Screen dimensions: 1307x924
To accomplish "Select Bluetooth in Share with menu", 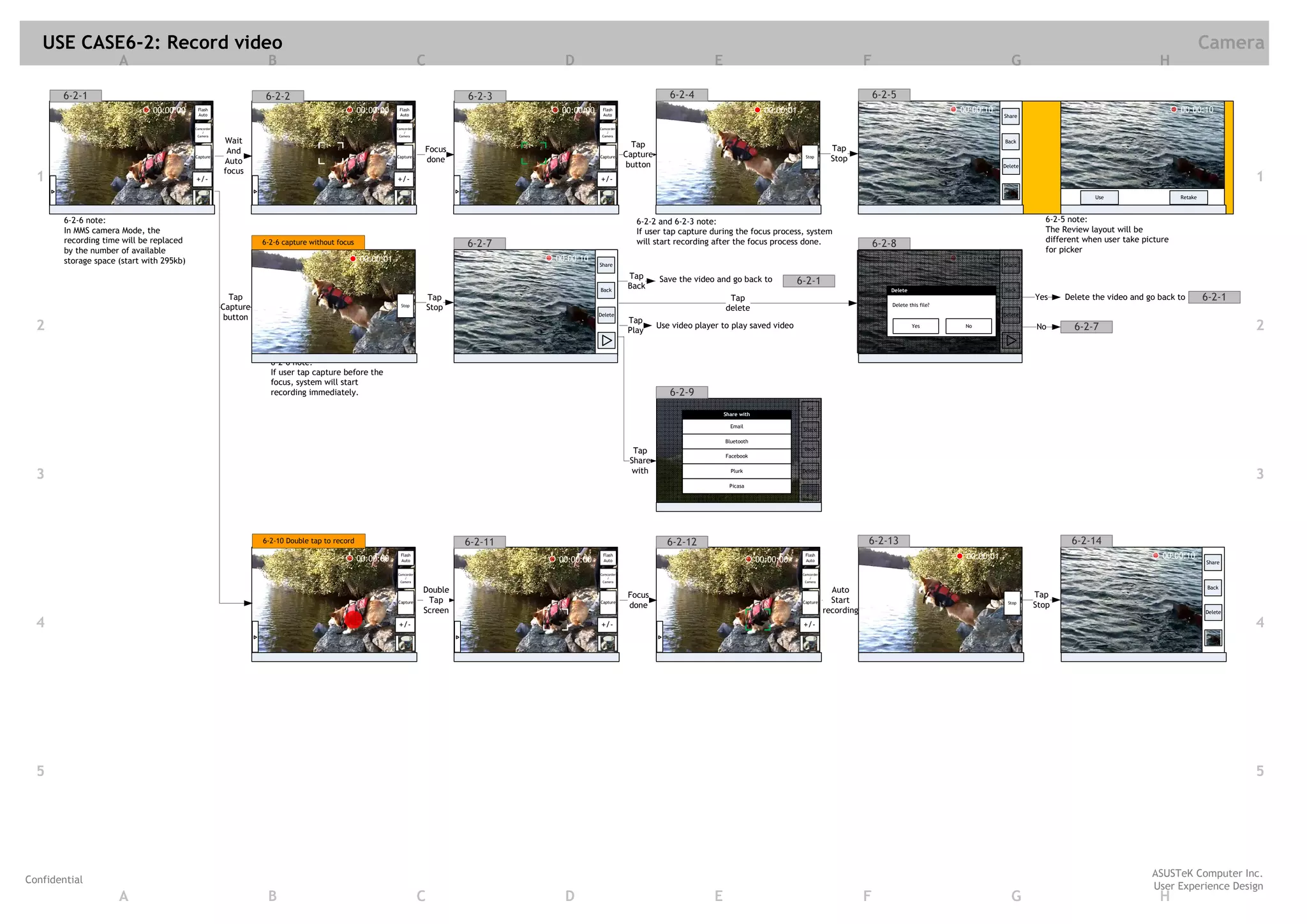I will click(x=736, y=442).
